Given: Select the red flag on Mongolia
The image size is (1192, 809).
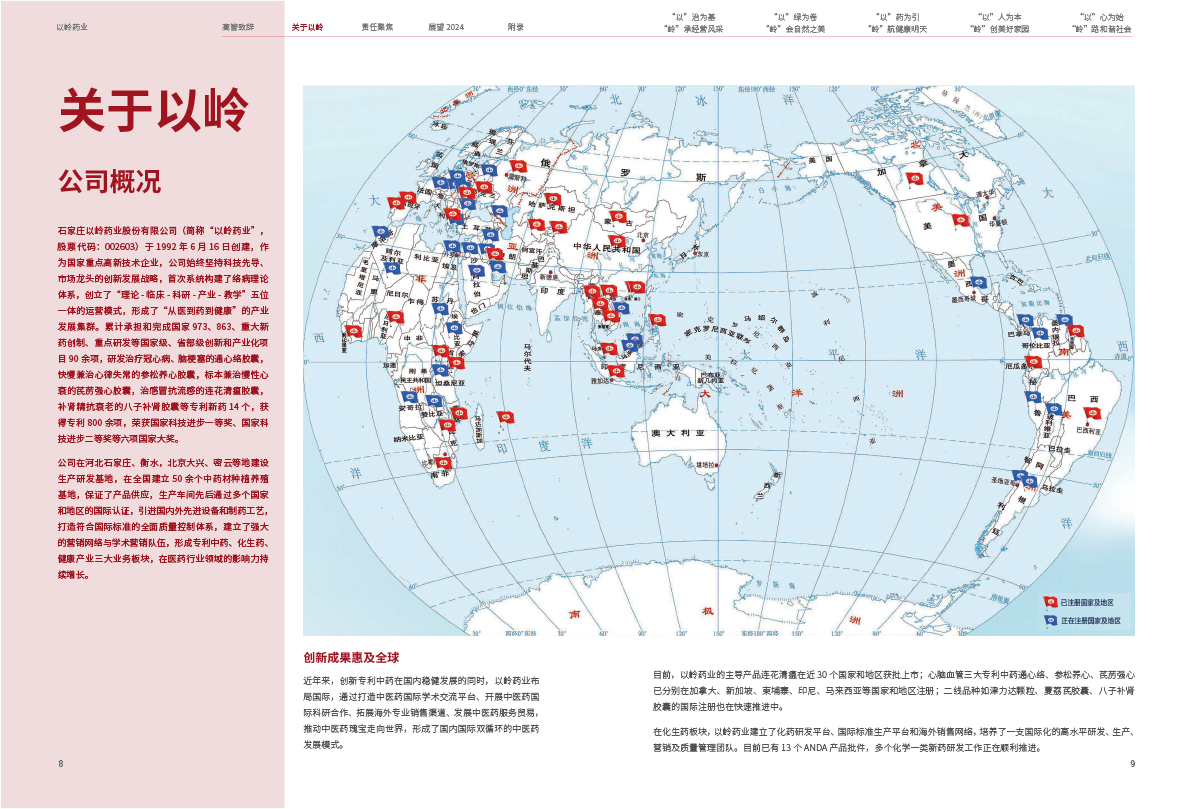Looking at the screenshot, I should [620, 216].
